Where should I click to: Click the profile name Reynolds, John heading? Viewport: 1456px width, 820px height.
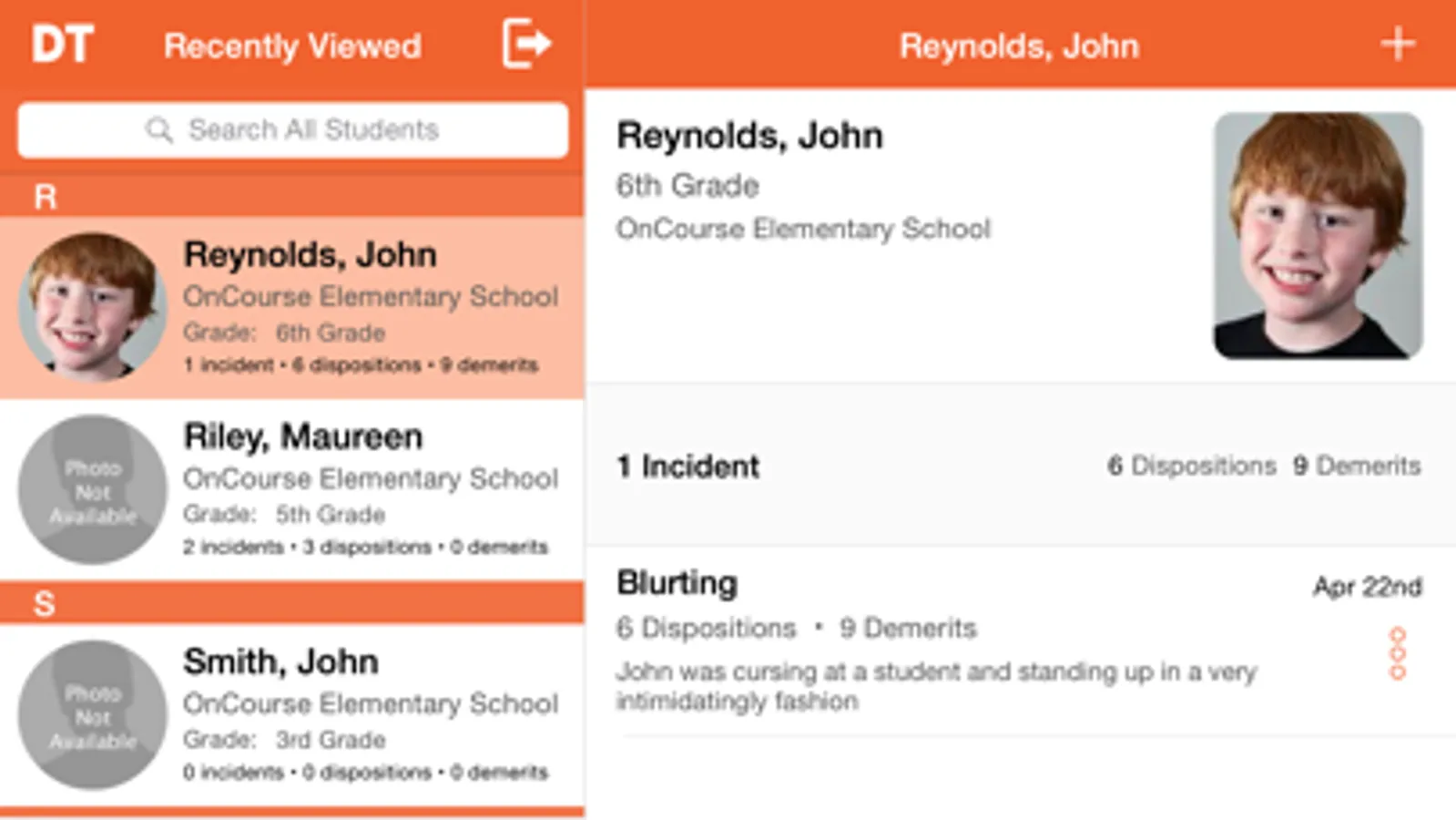[x=749, y=136]
